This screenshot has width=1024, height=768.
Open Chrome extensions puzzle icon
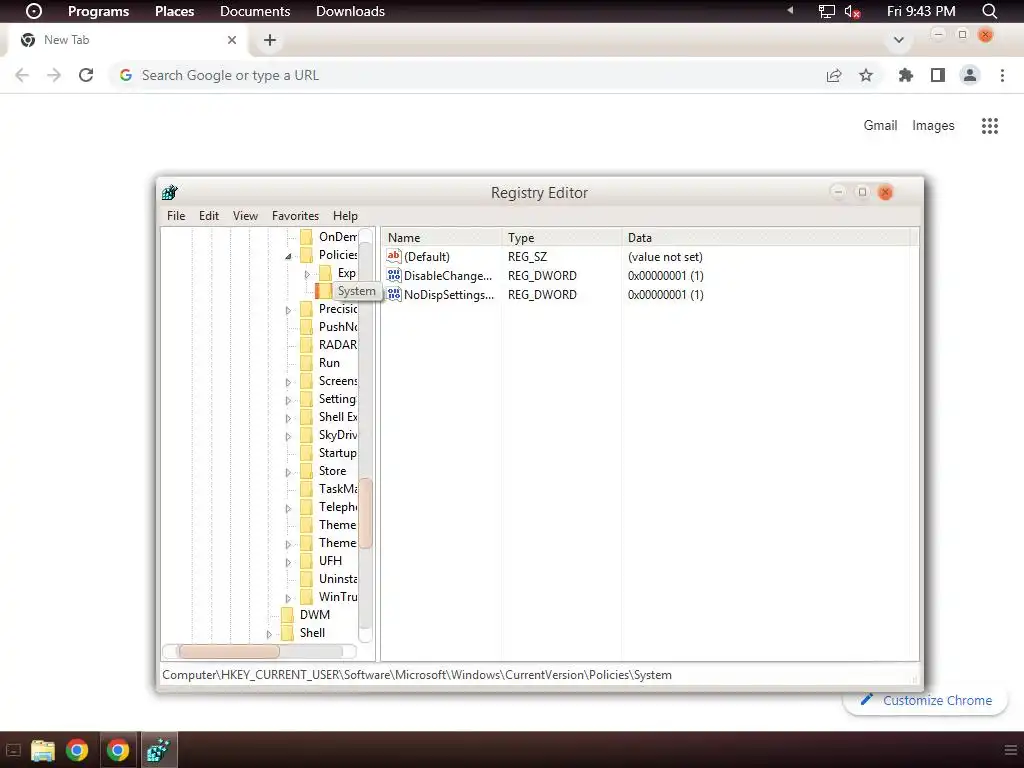click(906, 75)
